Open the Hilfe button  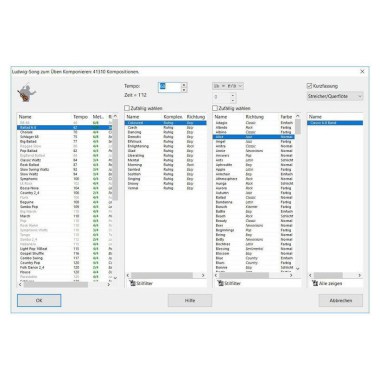[x=190, y=300]
